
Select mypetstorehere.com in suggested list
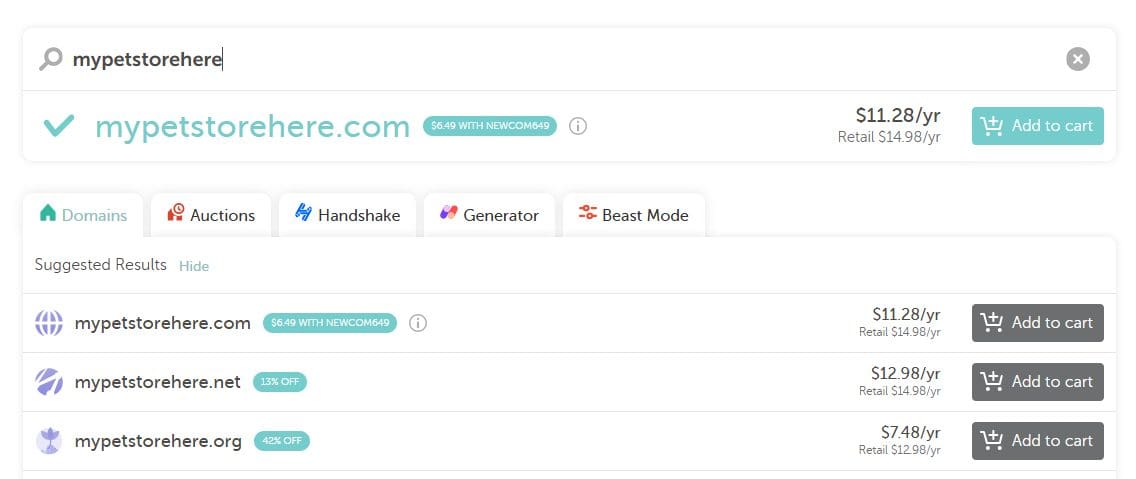pyautogui.click(x=162, y=323)
